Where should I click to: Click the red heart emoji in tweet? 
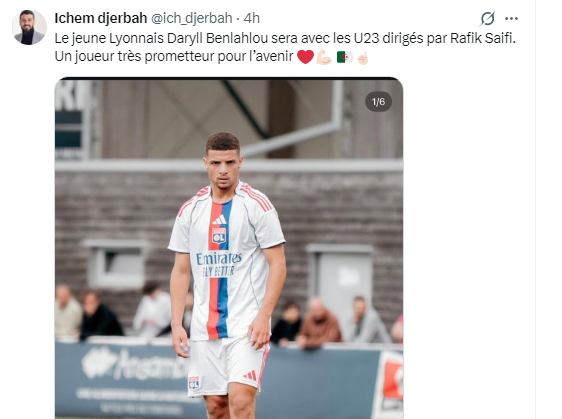tap(305, 57)
